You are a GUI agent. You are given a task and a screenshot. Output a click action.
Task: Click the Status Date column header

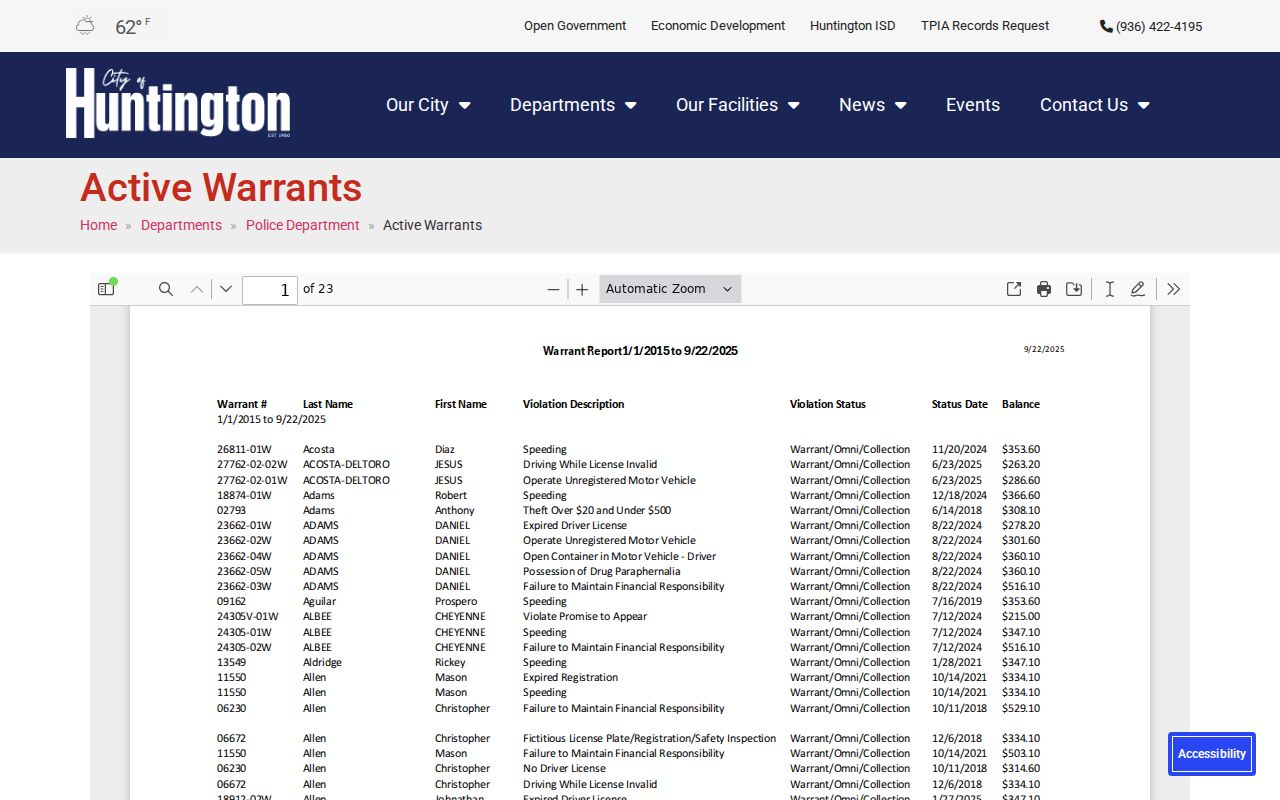(960, 405)
